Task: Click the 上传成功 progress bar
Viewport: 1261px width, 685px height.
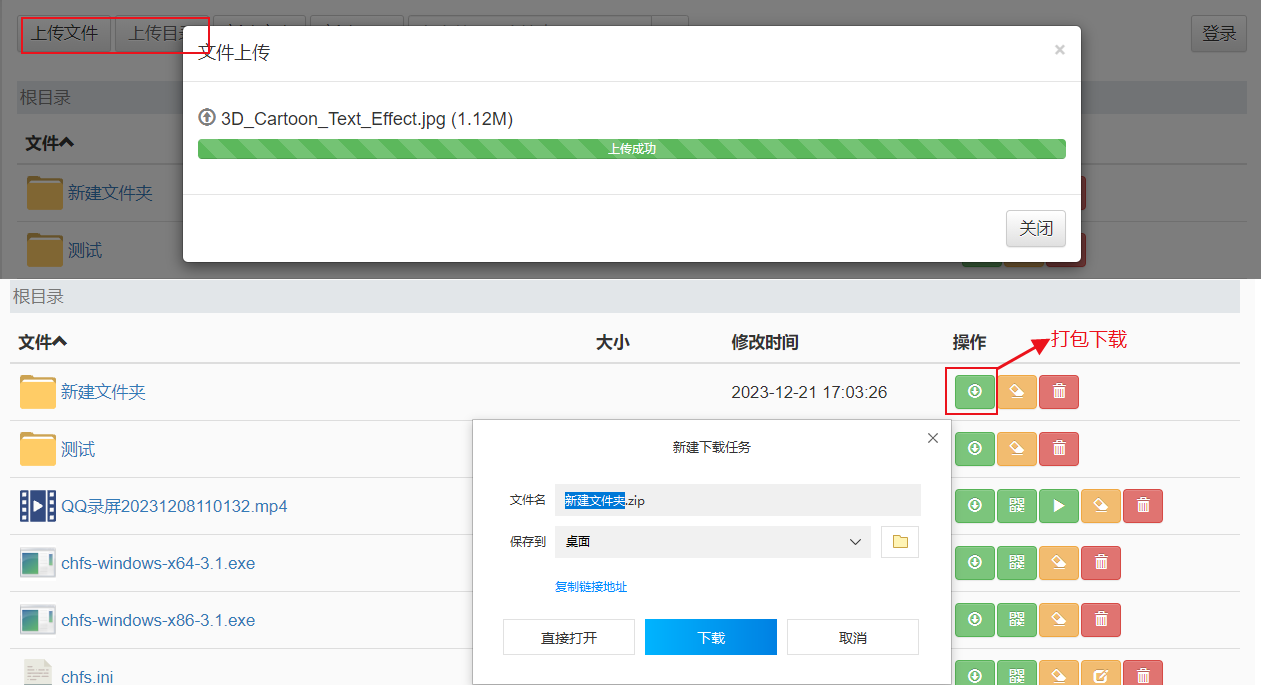Action: (631, 149)
